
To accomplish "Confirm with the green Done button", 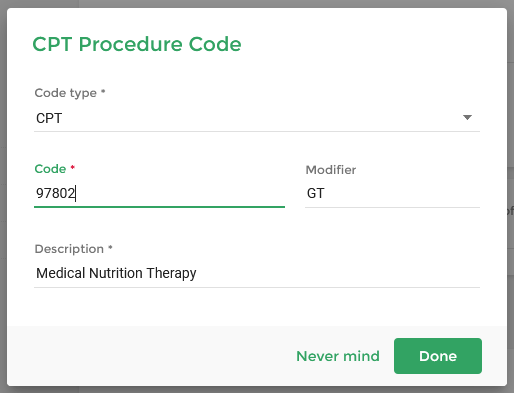I will [x=438, y=356].
